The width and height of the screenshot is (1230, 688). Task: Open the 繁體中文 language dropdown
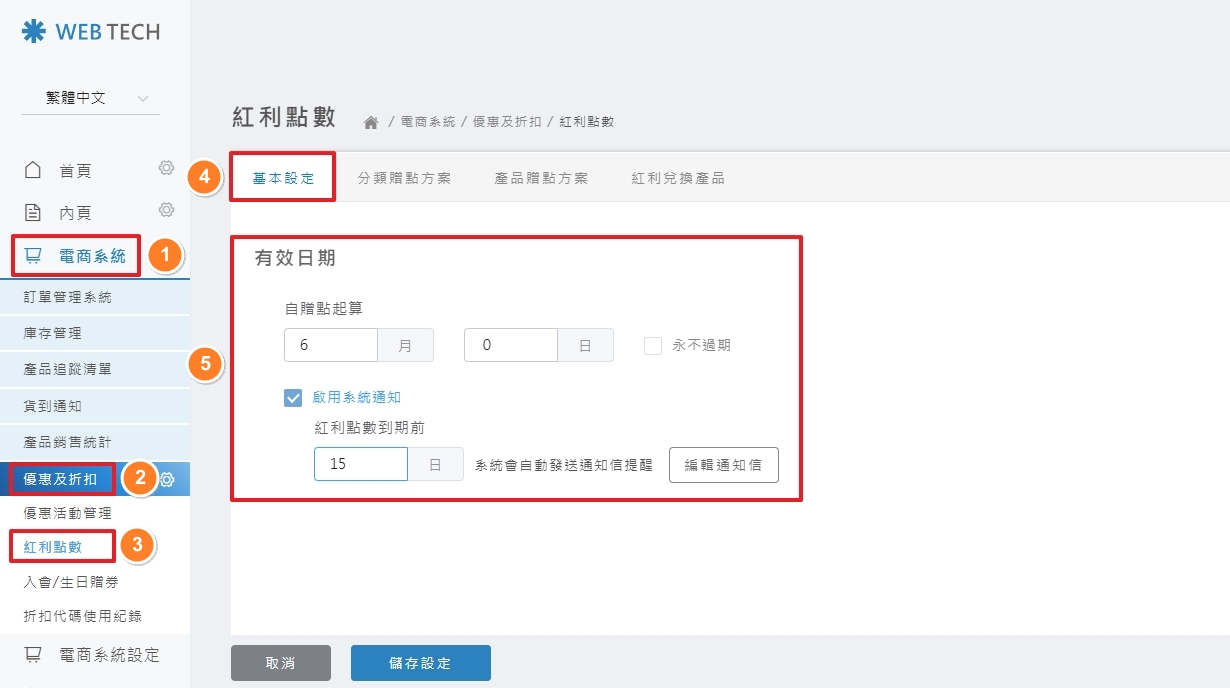pyautogui.click(x=88, y=98)
